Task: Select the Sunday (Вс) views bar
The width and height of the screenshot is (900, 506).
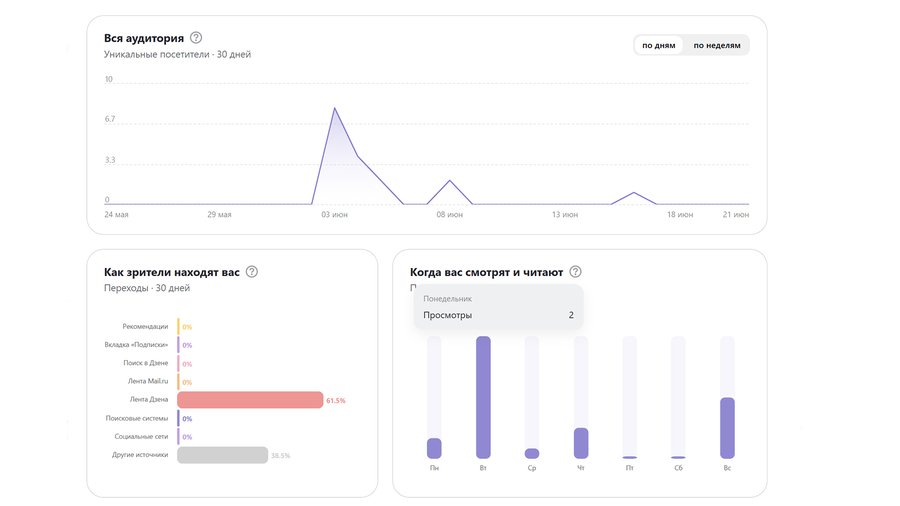Action: click(x=727, y=427)
